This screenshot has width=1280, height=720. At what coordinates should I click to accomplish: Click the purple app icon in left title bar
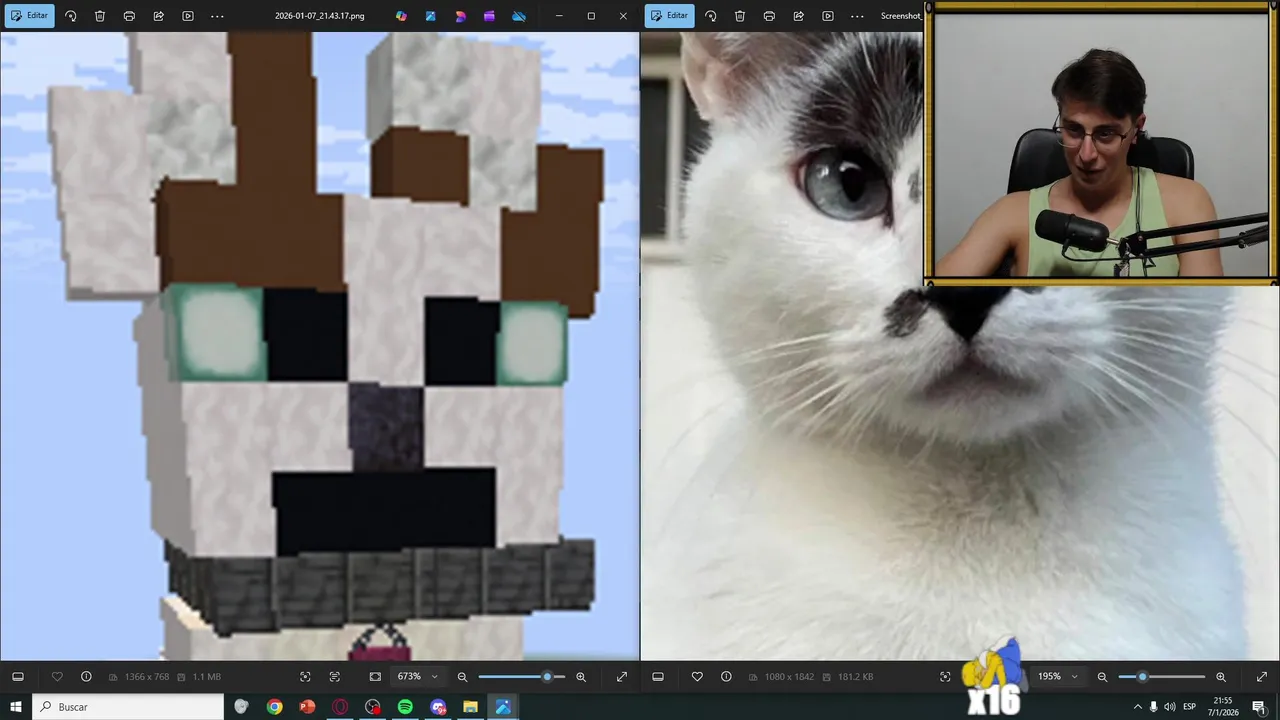[489, 16]
